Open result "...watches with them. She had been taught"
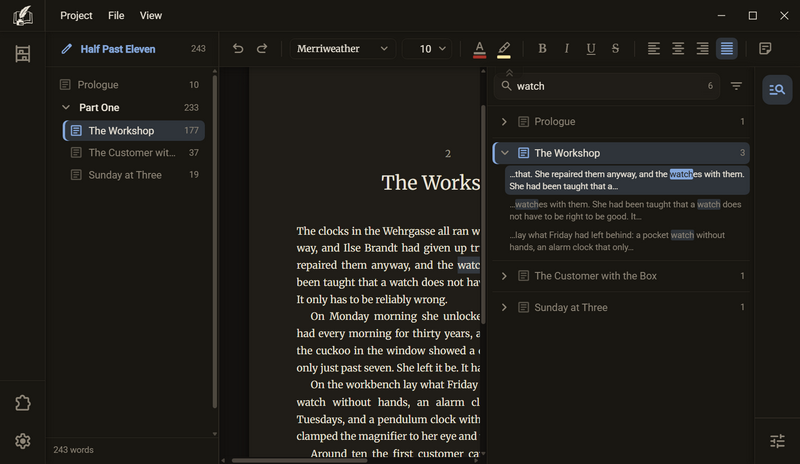 click(x=627, y=210)
